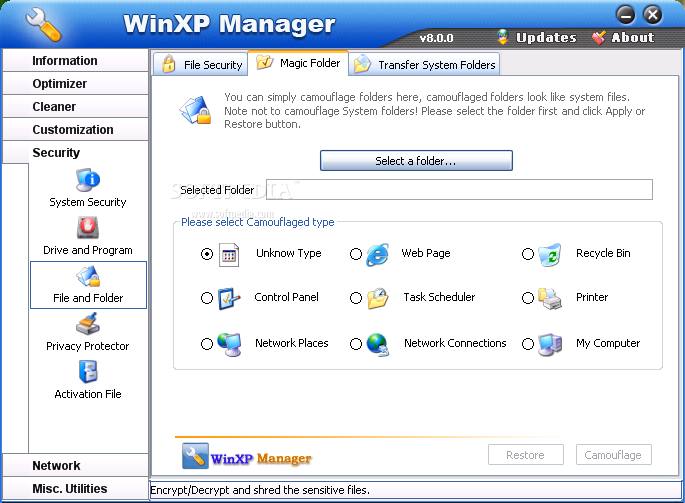Click the Transfer System Folders tab icon
Viewport: 685px width, 503px height.
363,64
